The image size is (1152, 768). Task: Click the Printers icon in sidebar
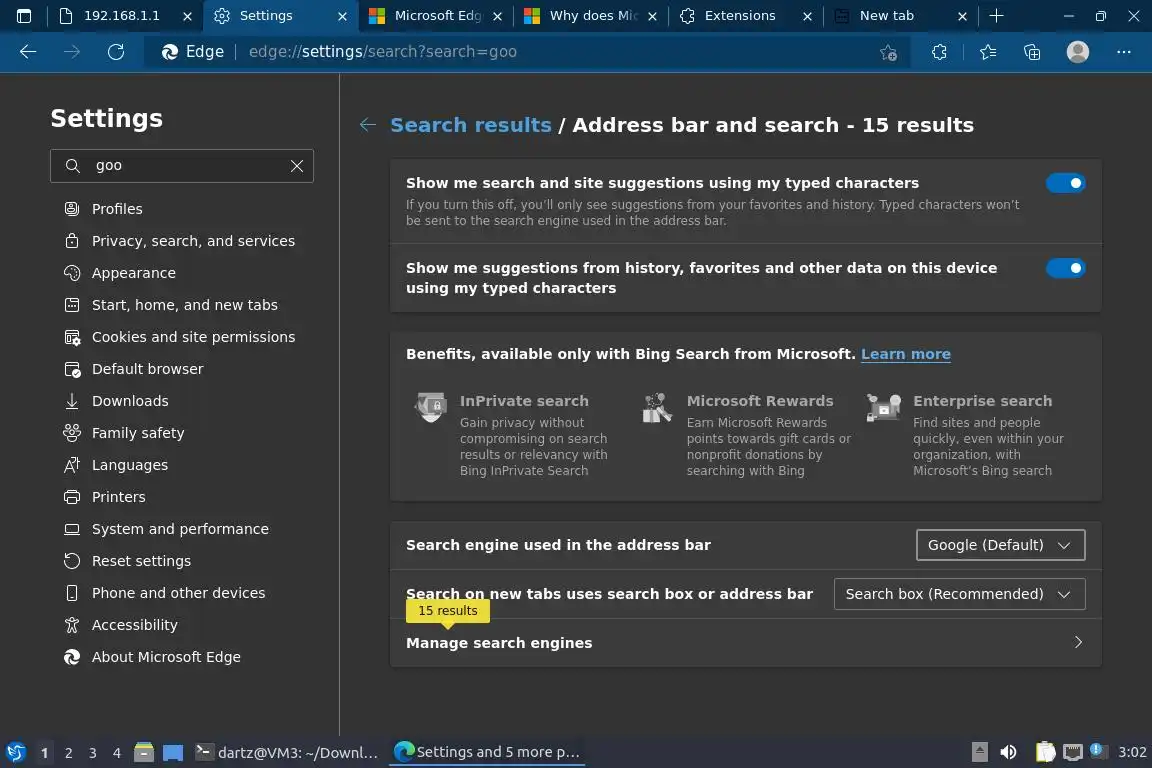pyautogui.click(x=72, y=497)
